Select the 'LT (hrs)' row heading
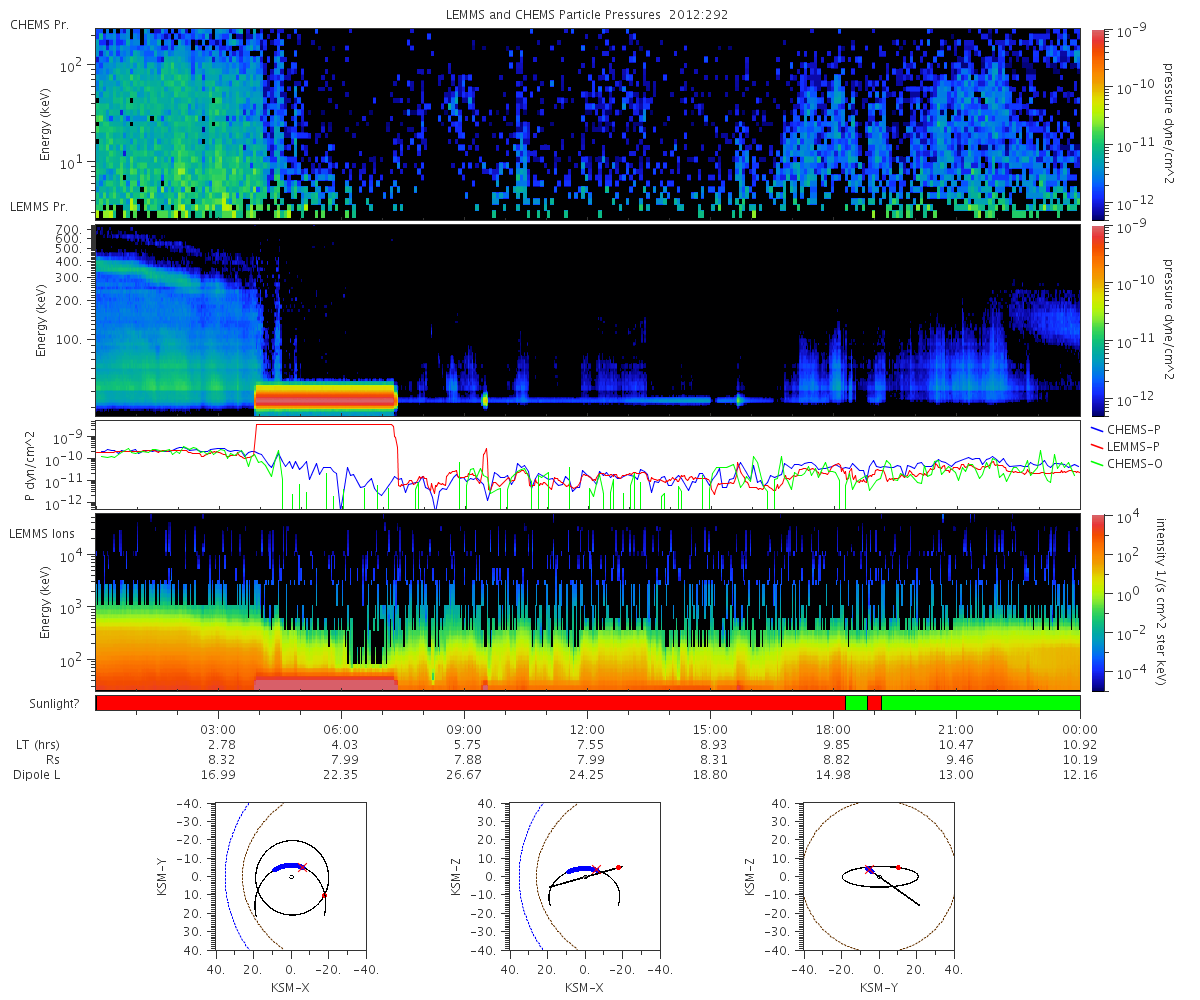Viewport: 1200px width, 1000px height. [x=37, y=745]
